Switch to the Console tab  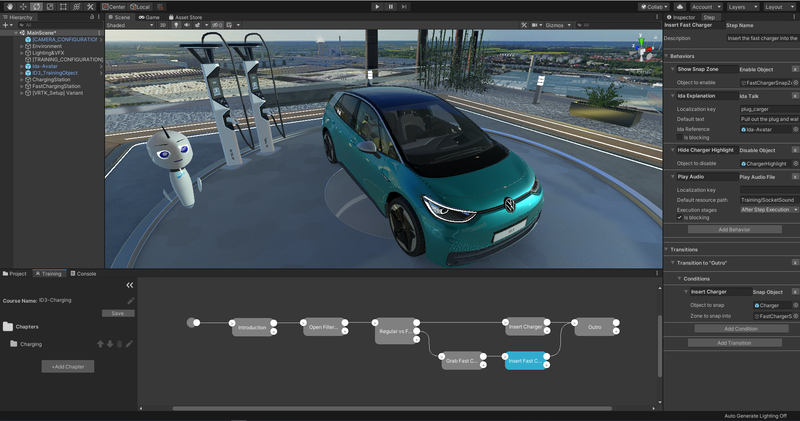83,274
